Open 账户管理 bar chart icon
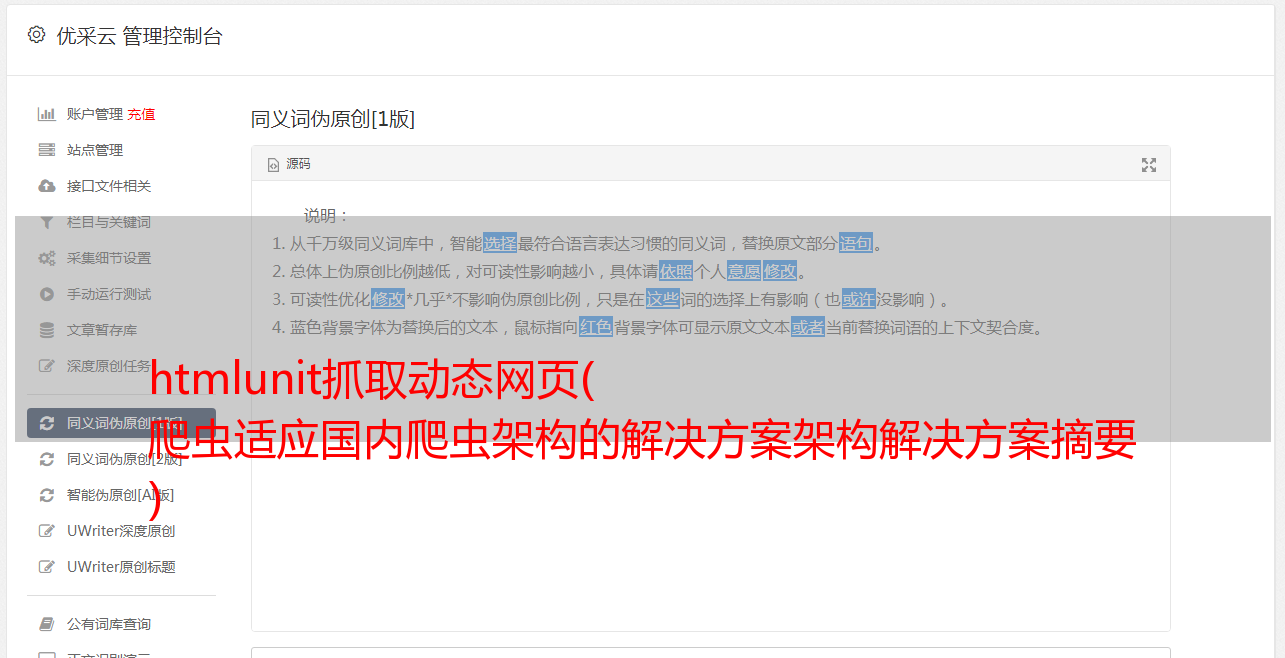This screenshot has height=658, width=1285. (x=46, y=114)
